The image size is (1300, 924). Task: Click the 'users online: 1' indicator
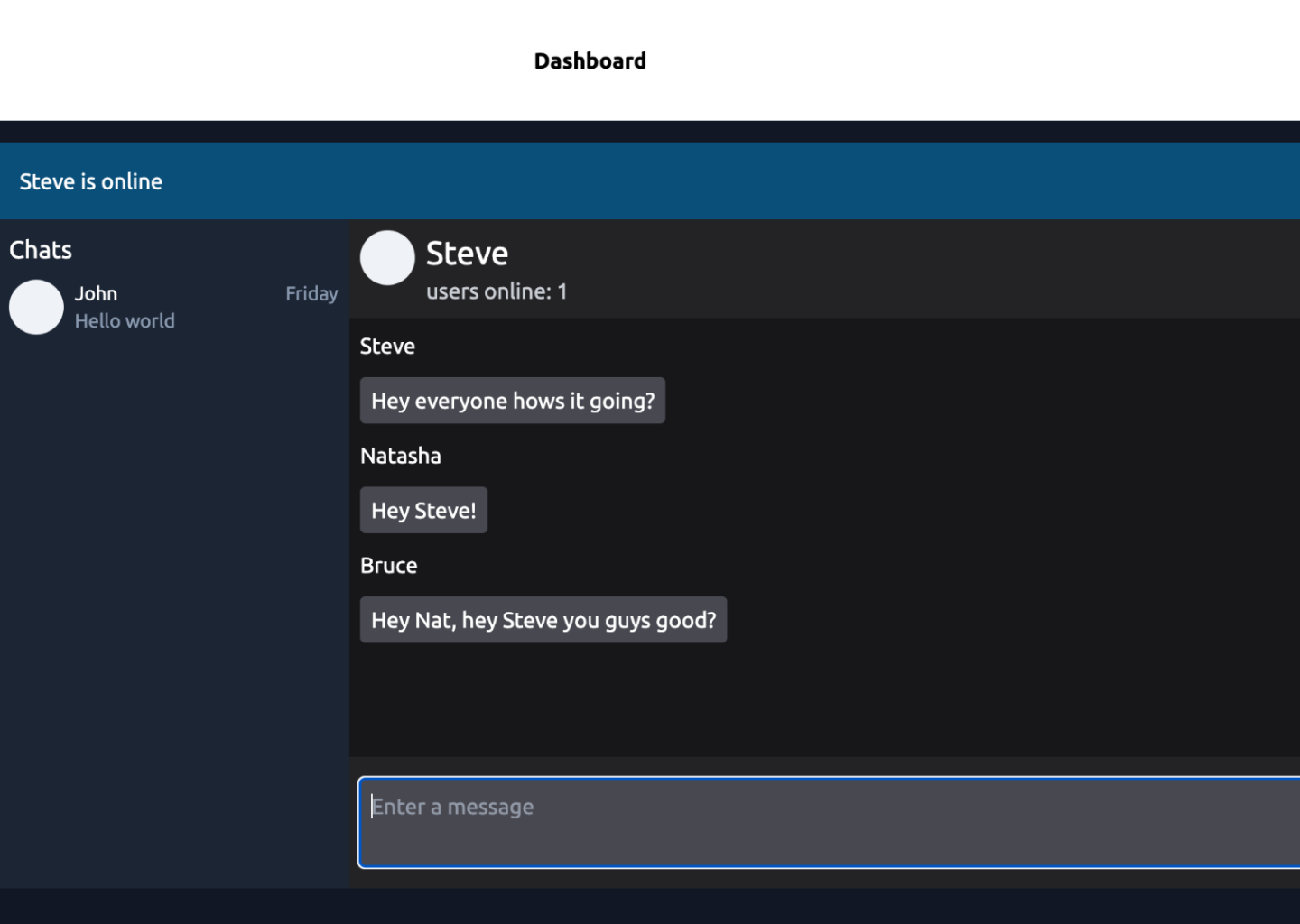coord(497,291)
